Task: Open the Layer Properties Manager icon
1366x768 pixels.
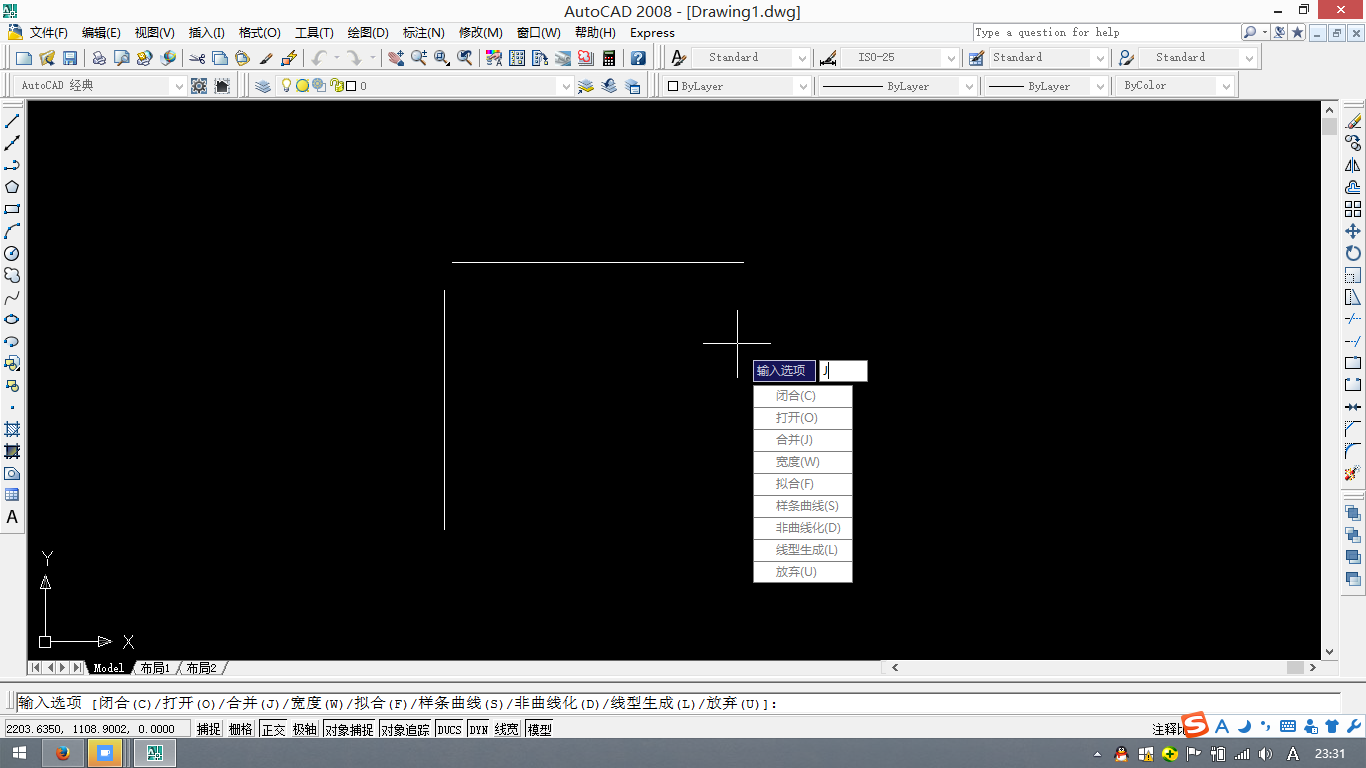Action: click(x=263, y=86)
